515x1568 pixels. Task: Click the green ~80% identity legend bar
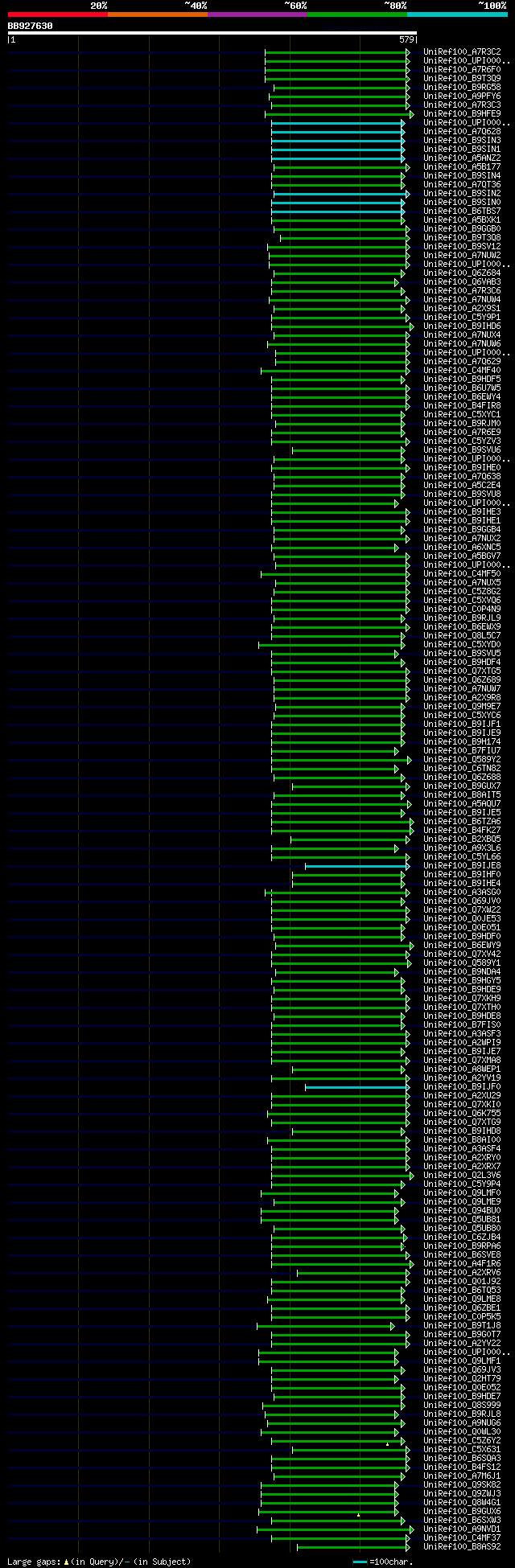click(x=357, y=14)
